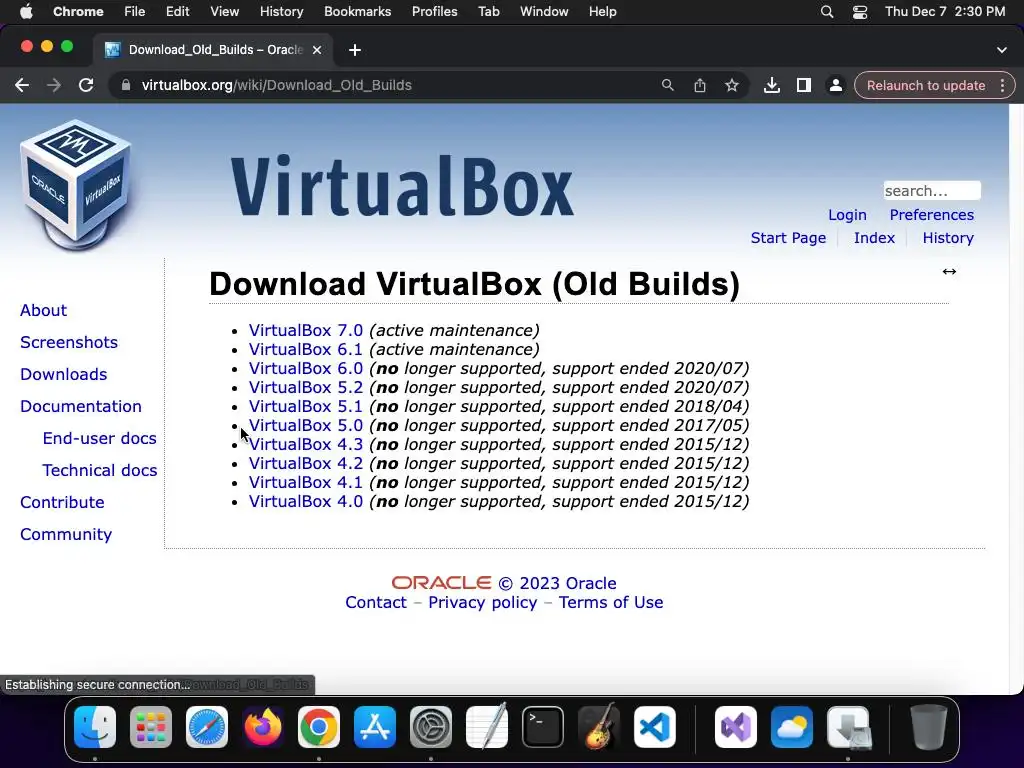Select the VirtualBox 5.0 link
This screenshot has width=1024, height=768.
point(306,425)
